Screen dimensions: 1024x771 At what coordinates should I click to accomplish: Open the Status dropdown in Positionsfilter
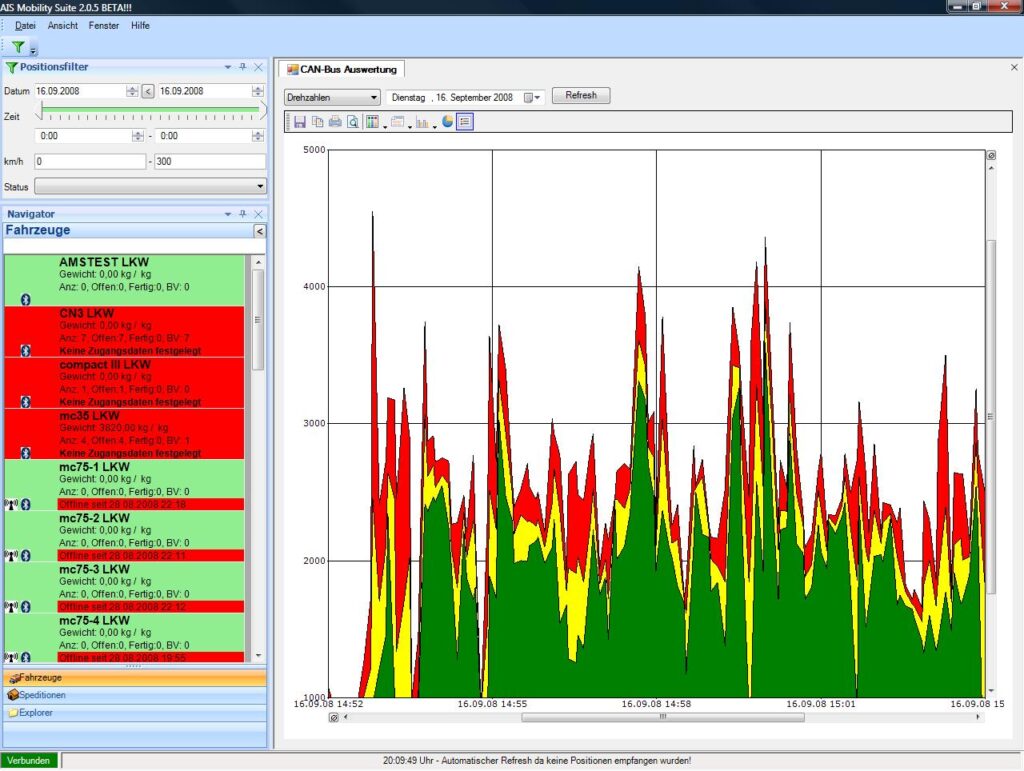(x=150, y=187)
